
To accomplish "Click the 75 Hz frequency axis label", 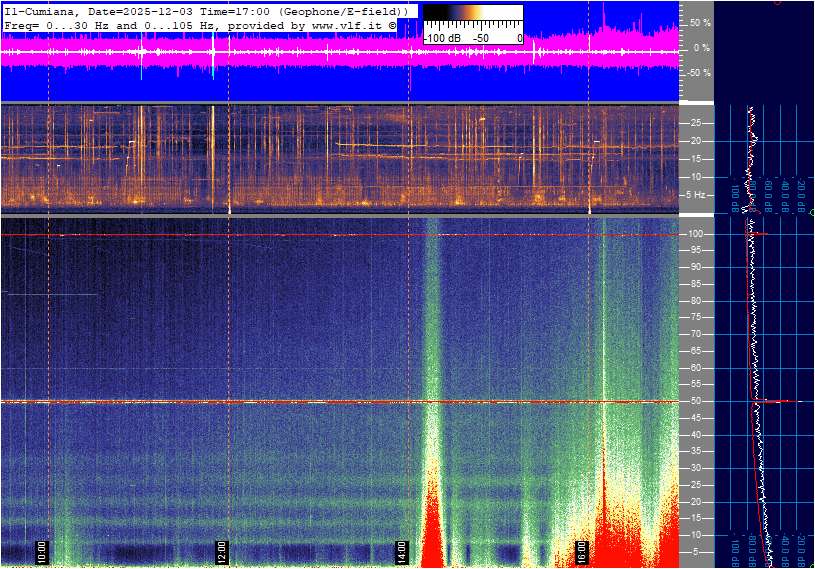I will [696, 317].
